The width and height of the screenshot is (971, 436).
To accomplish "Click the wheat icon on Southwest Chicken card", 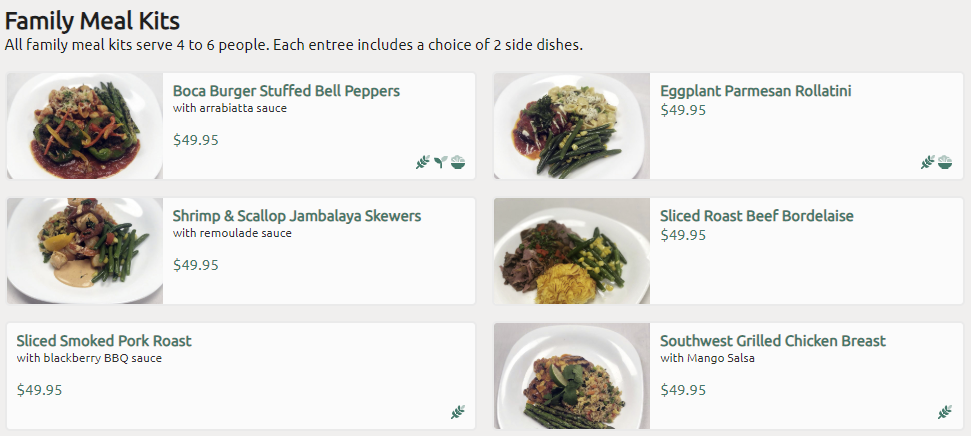I will [945, 412].
